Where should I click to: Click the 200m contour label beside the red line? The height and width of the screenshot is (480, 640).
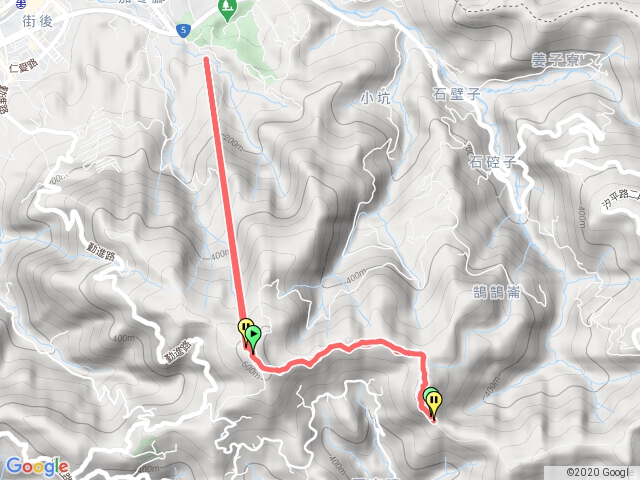tap(233, 142)
